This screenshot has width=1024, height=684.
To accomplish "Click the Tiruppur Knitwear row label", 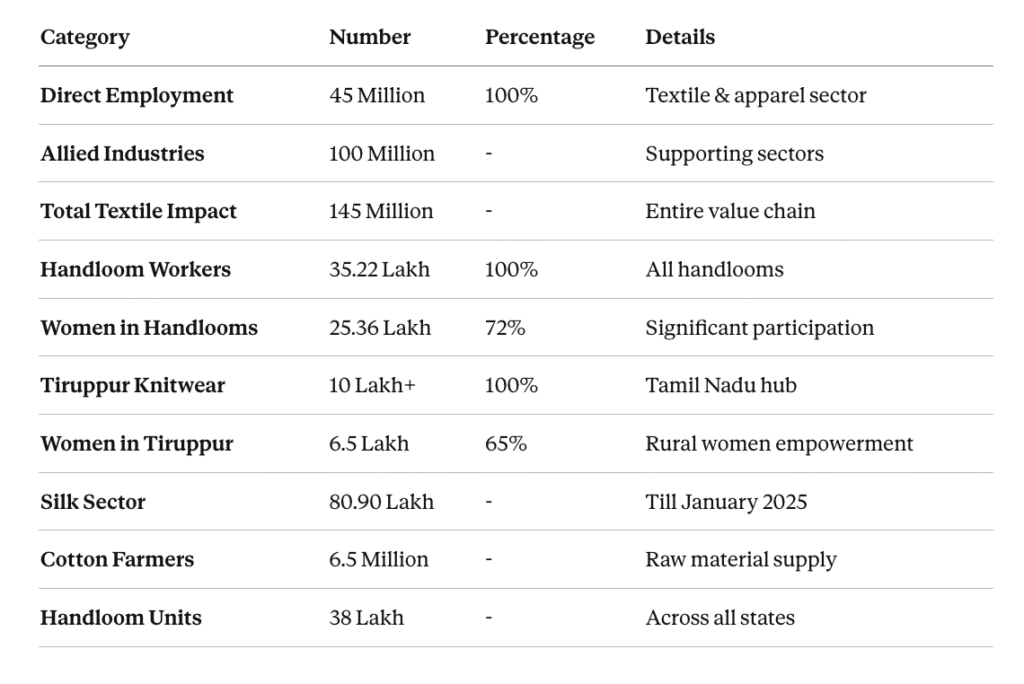I will tap(133, 386).
